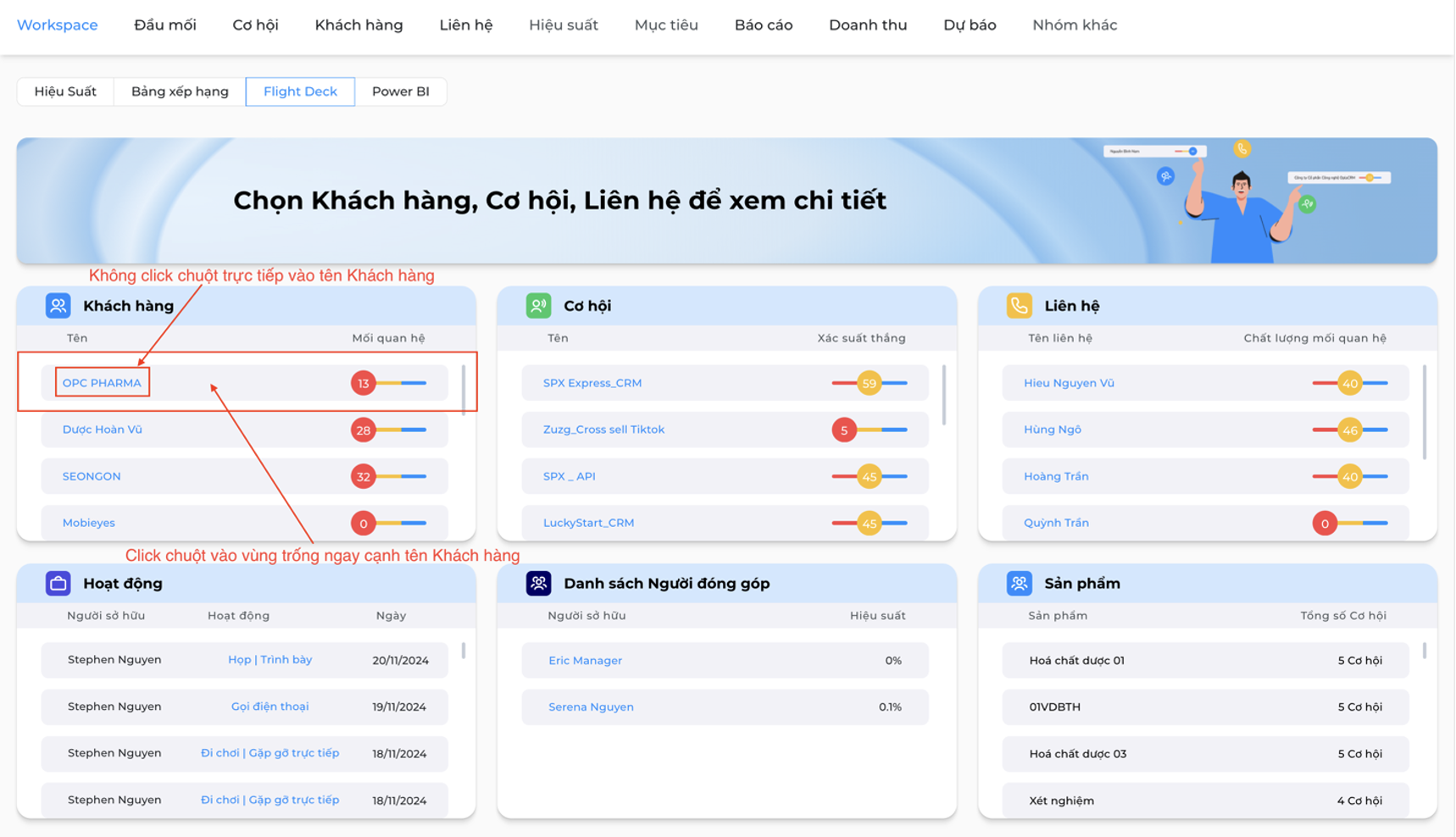
Task: Click the Khách hàng list scrollbar
Action: coord(463,390)
